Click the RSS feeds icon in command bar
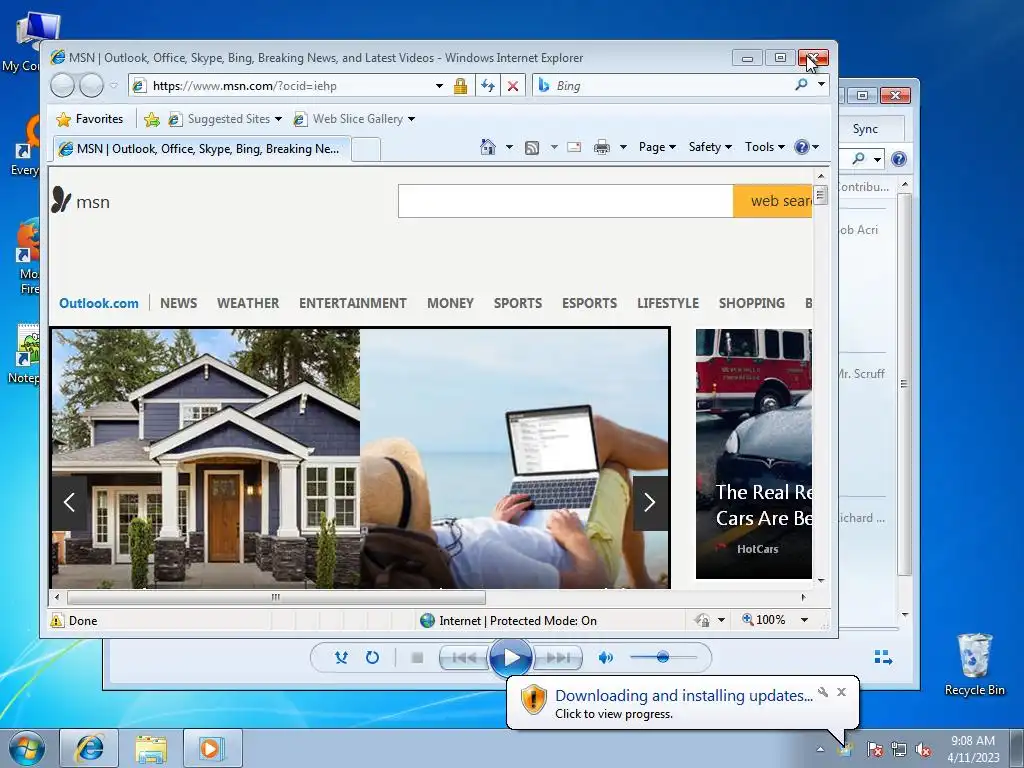 (x=532, y=148)
